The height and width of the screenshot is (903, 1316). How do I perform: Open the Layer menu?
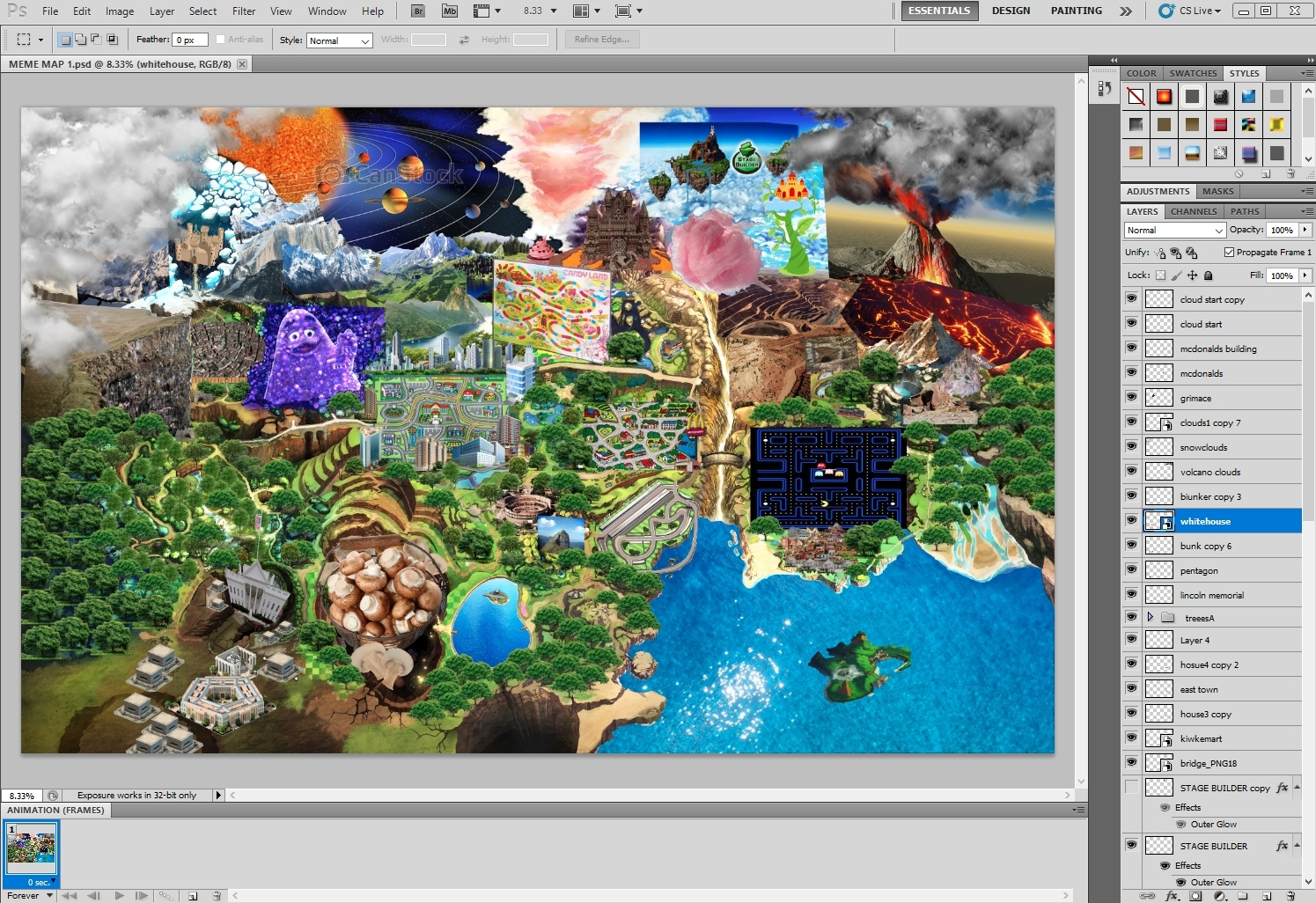[162, 11]
